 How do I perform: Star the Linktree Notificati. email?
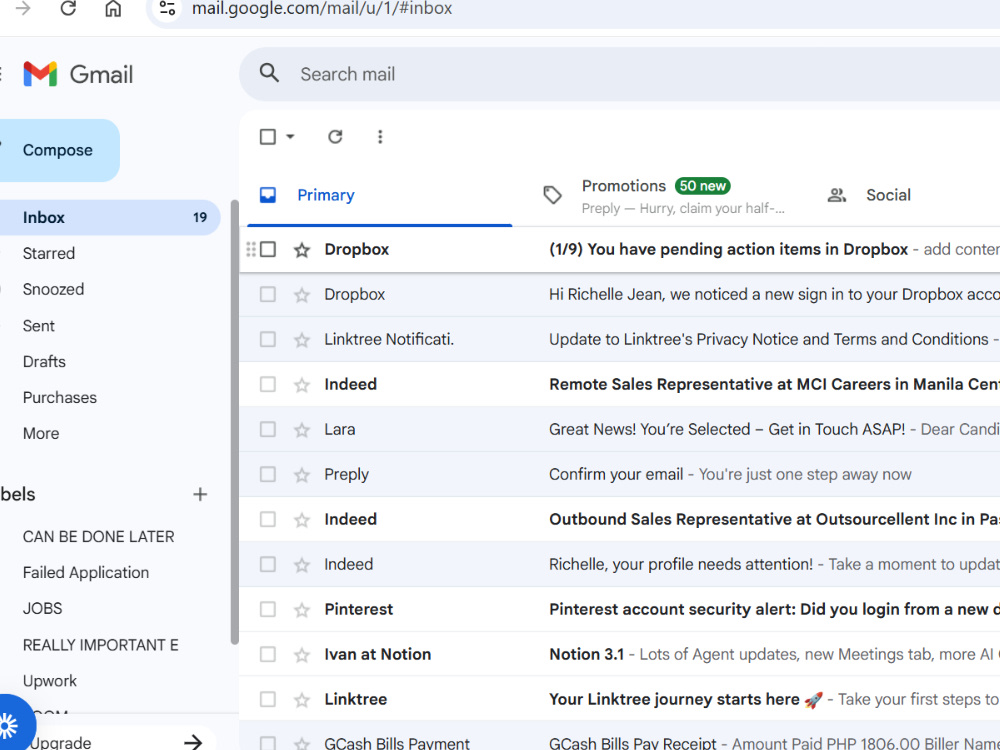pyautogui.click(x=302, y=340)
